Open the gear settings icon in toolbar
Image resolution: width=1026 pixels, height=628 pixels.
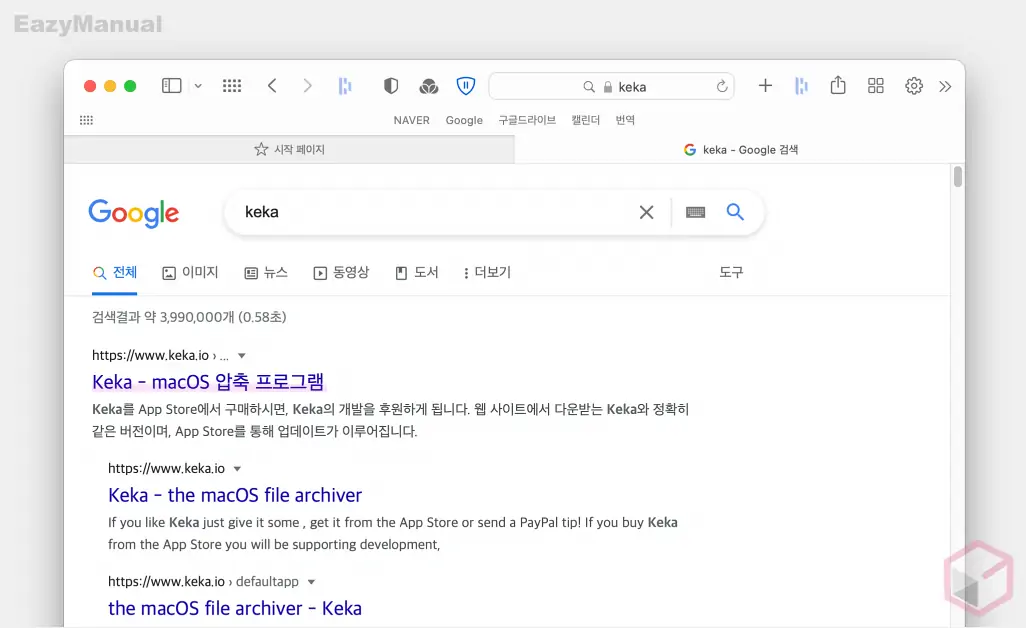pos(913,86)
